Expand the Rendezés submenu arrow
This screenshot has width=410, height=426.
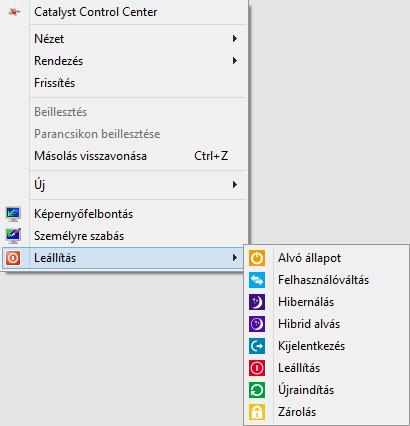[235, 61]
